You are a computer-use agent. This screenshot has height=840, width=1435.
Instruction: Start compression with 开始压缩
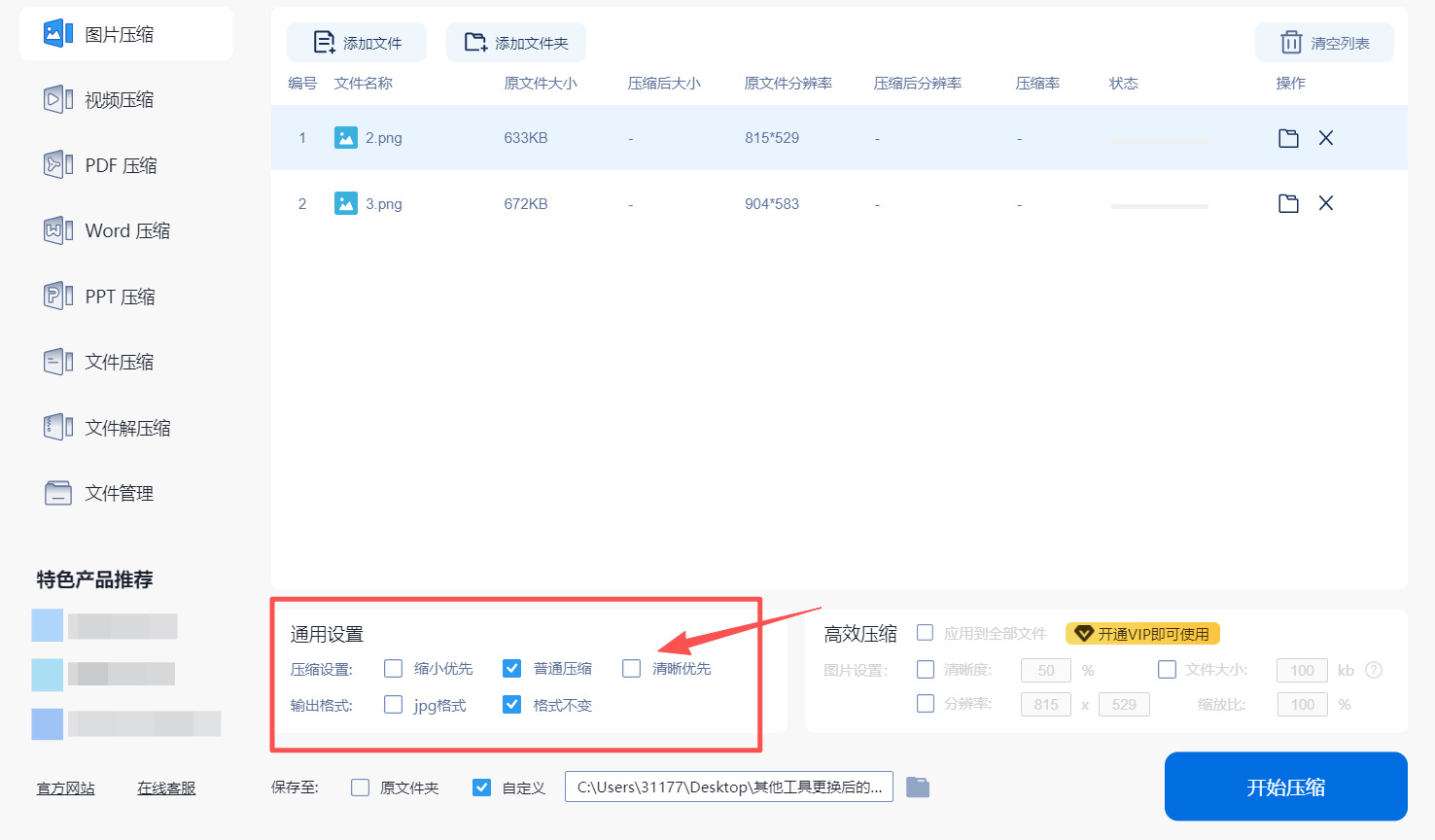click(x=1286, y=787)
